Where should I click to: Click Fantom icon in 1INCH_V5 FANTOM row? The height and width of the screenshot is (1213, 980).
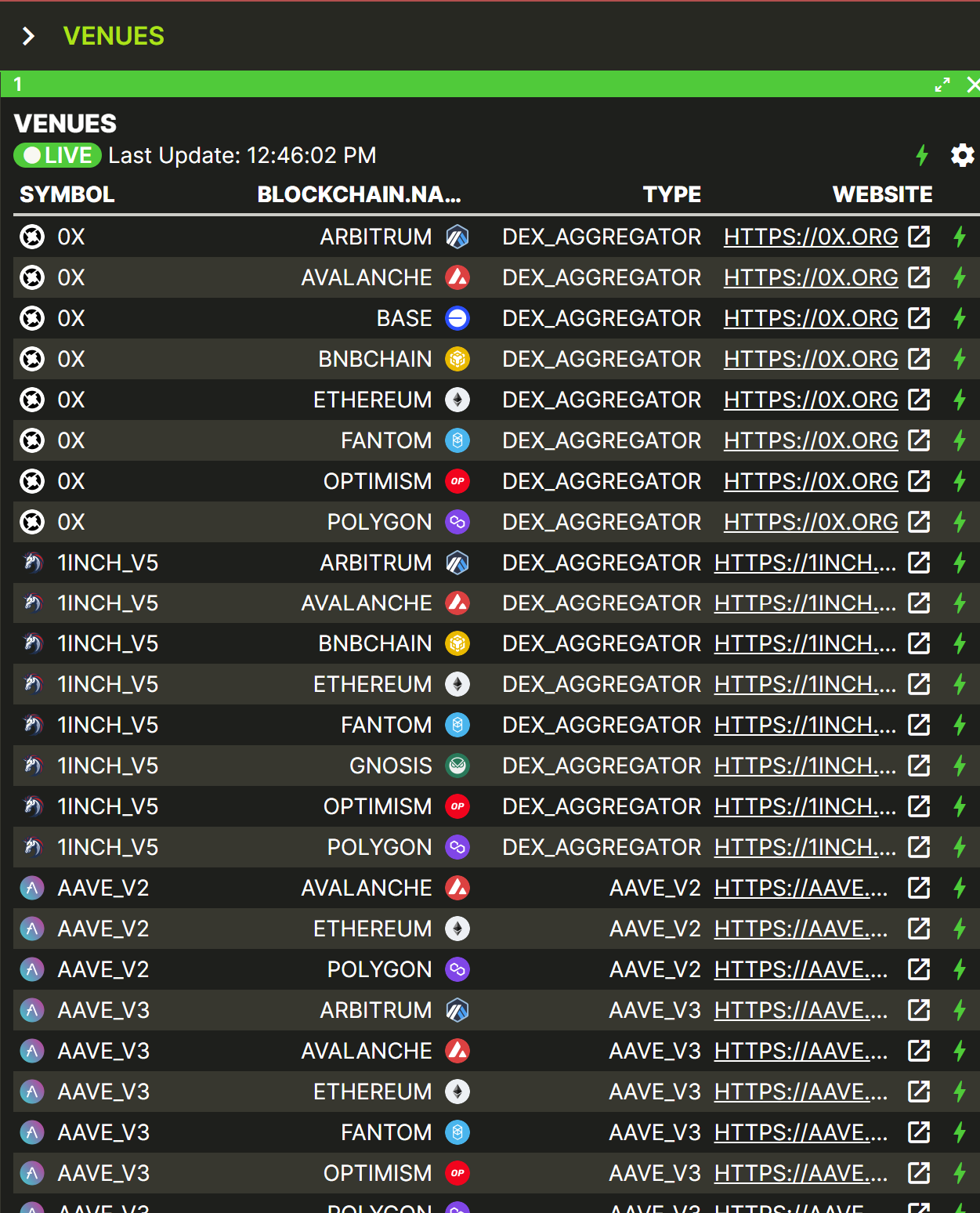click(x=457, y=725)
